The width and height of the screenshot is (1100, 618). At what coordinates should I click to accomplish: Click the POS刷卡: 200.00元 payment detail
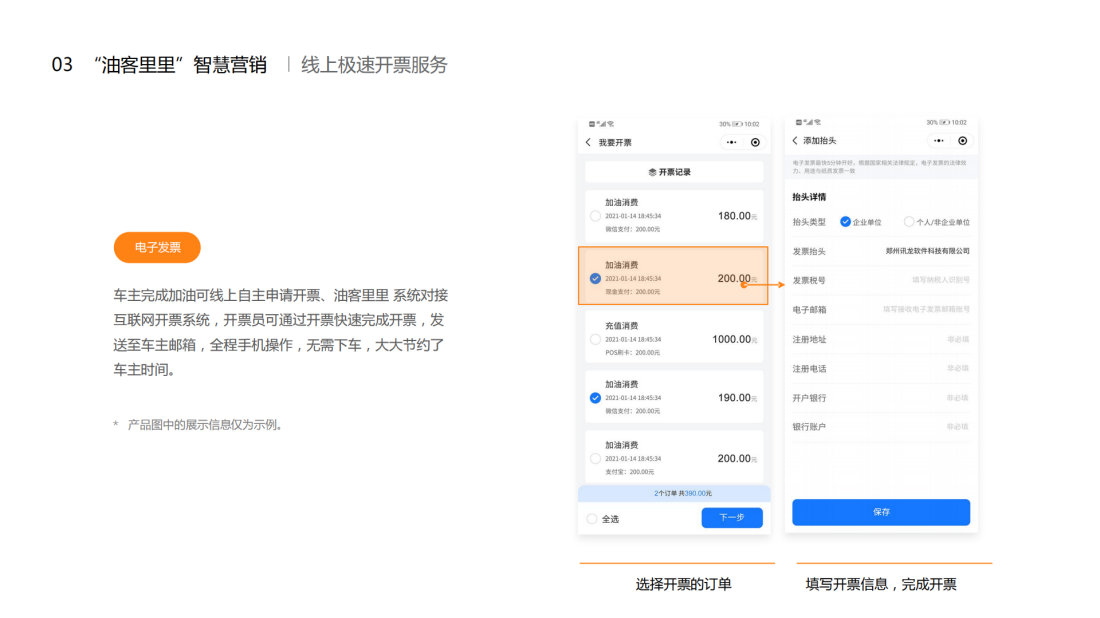click(x=632, y=353)
